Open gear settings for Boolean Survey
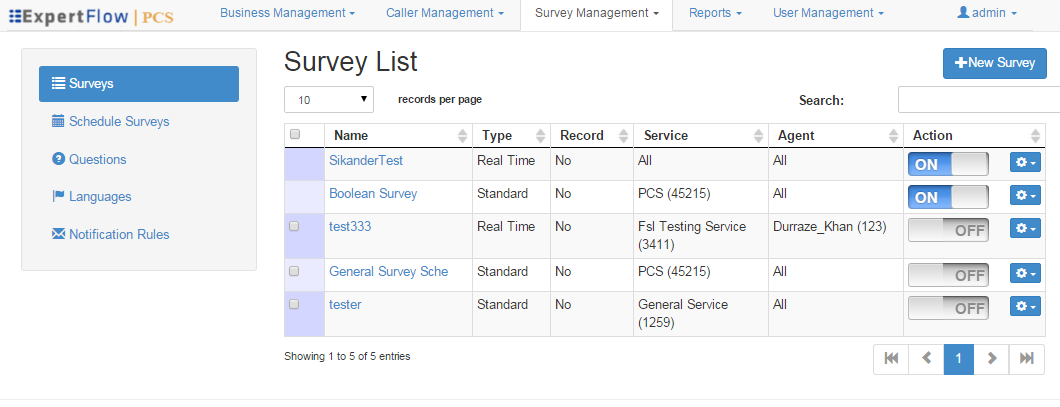1060x407 pixels. pos(1025,197)
